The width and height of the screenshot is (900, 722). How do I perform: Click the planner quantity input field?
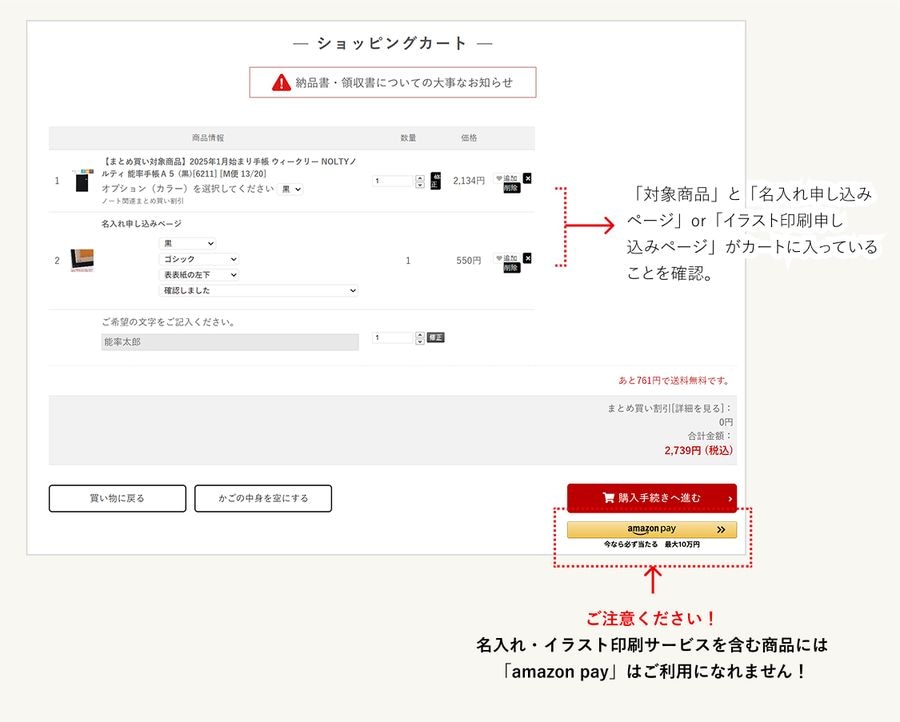pyautogui.click(x=393, y=181)
